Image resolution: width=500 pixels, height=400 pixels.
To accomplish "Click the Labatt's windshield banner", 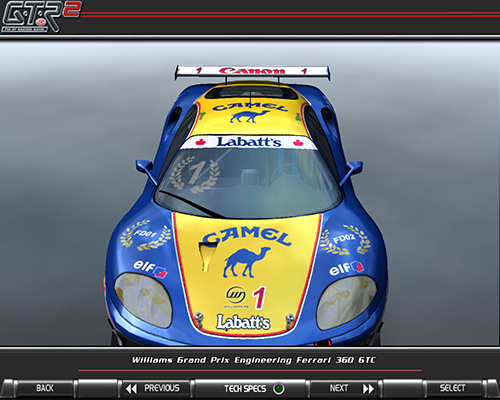I will pos(249,142).
